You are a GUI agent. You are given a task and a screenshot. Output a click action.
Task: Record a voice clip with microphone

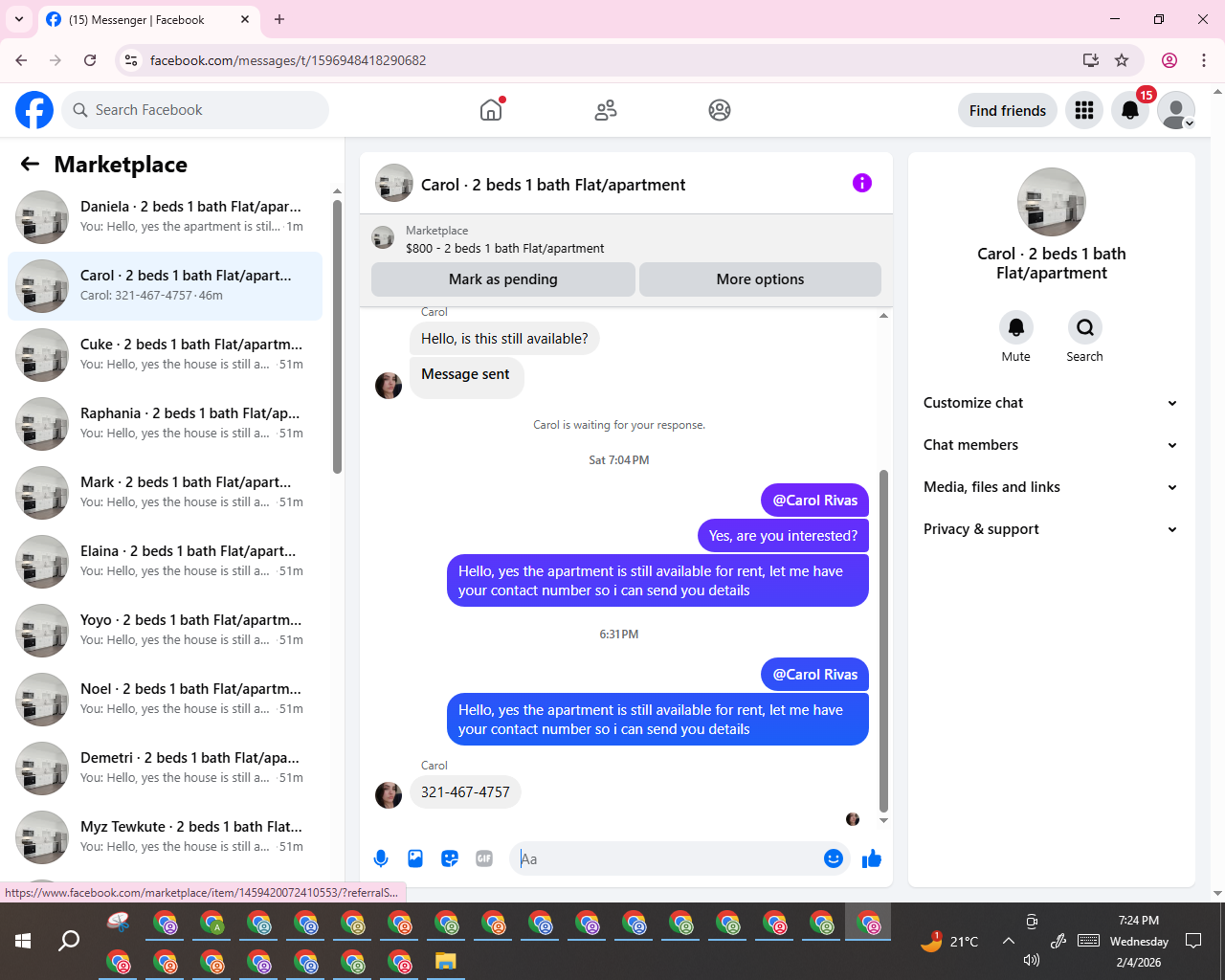381,858
